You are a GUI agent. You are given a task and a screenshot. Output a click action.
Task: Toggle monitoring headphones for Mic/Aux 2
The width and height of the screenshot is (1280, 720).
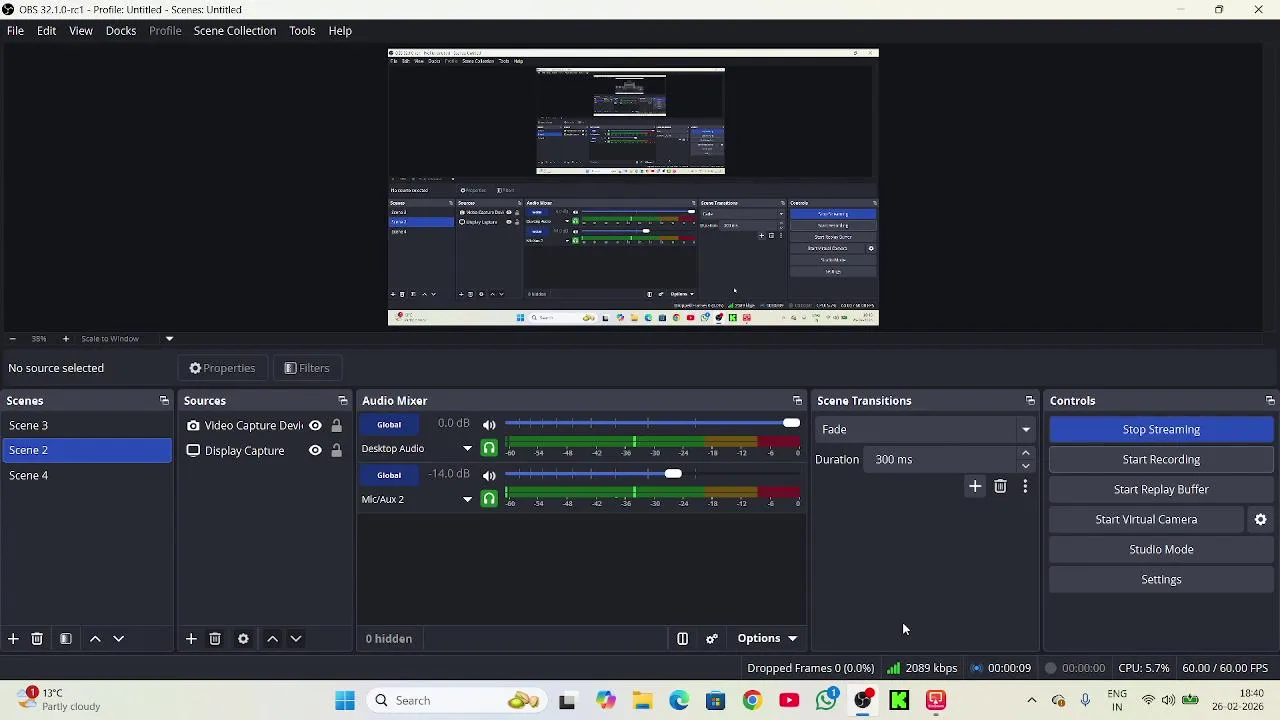pyautogui.click(x=489, y=498)
